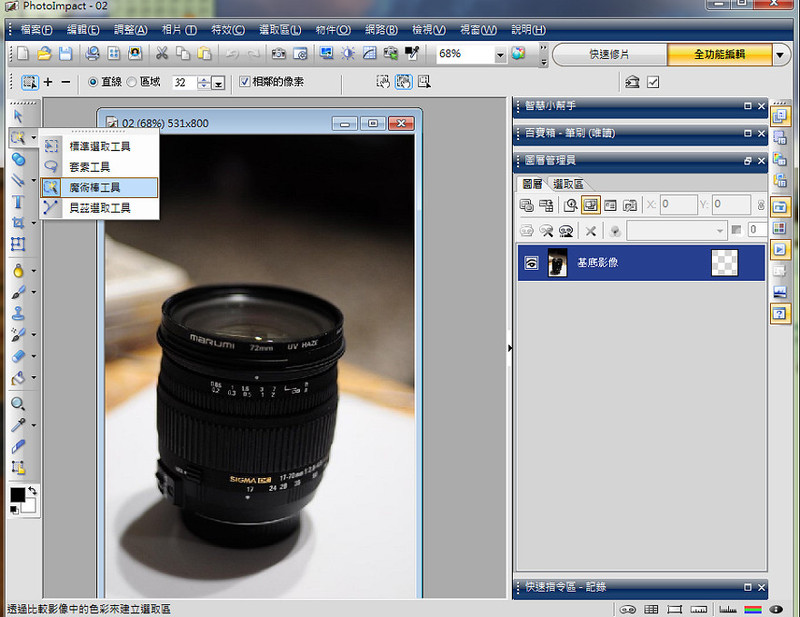
Task: Open the 檔案(F) menu
Action: point(36,30)
